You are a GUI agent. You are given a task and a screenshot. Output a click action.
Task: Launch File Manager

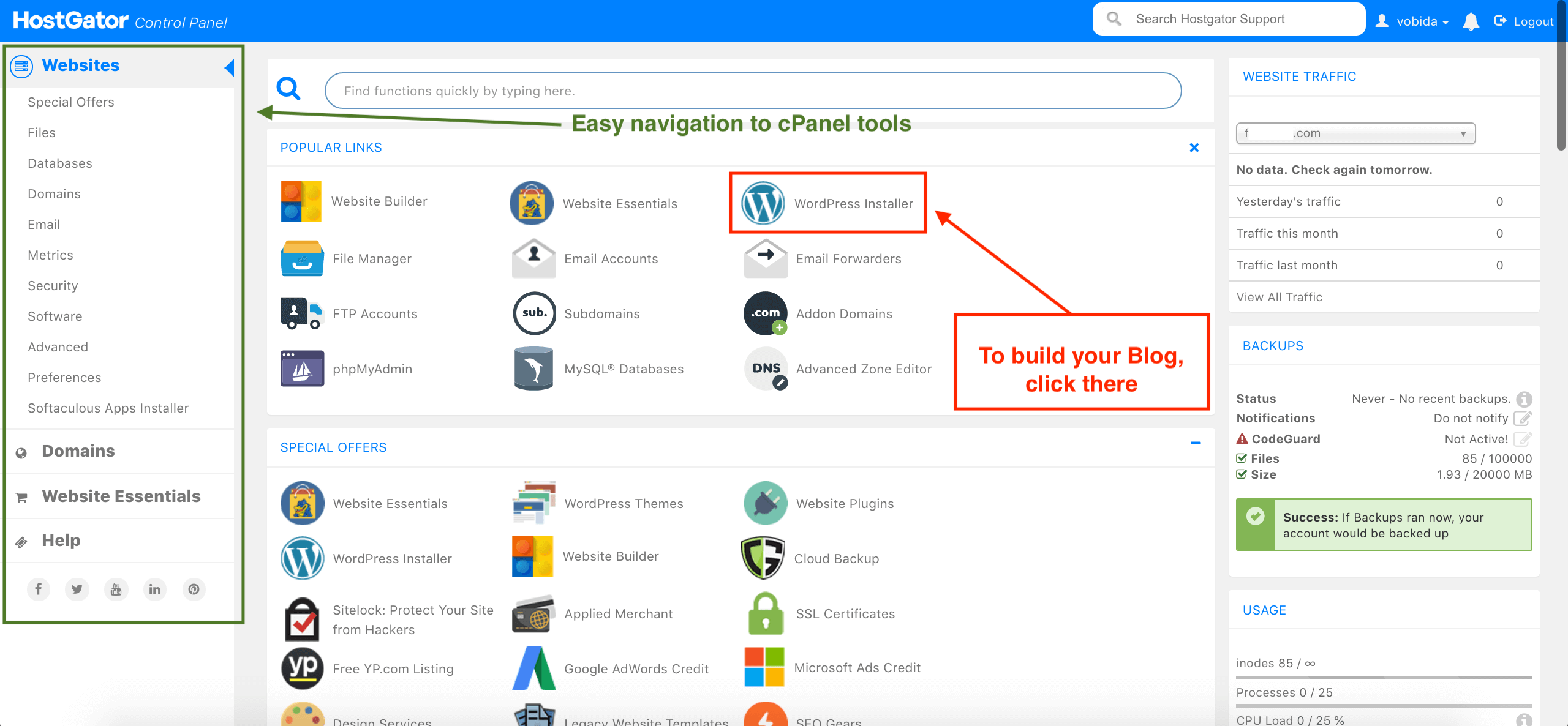pos(372,258)
